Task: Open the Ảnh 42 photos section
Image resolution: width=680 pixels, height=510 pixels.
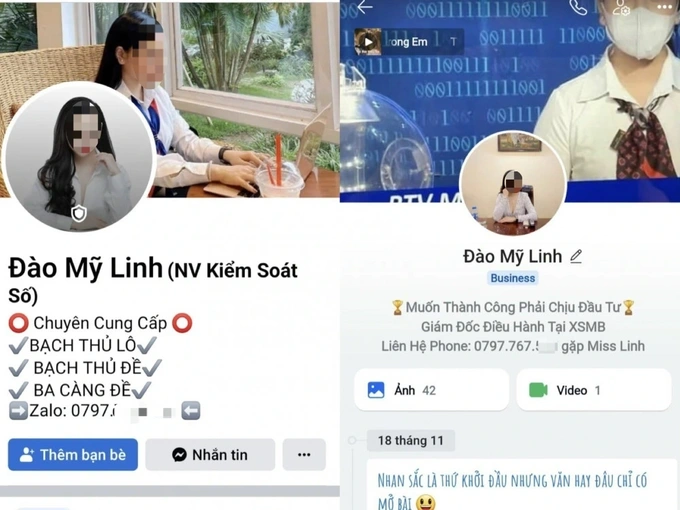Action: point(432,390)
